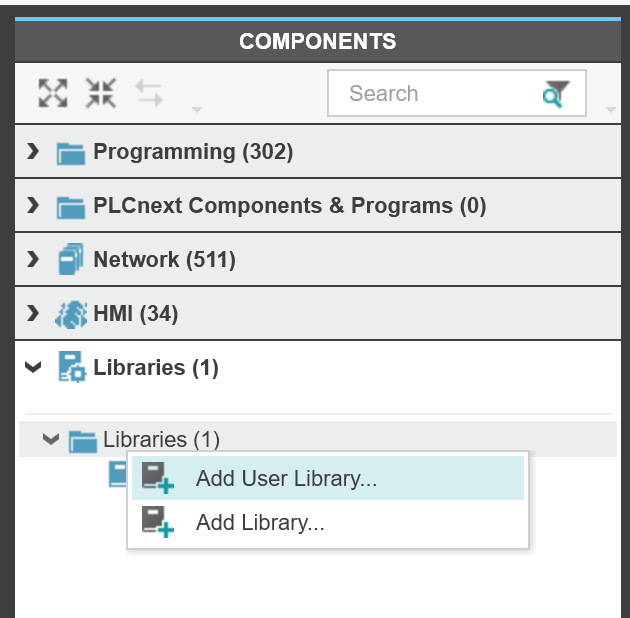Click the Expand All arrows icon
Viewport: 630px width, 618px height.
tap(53, 93)
